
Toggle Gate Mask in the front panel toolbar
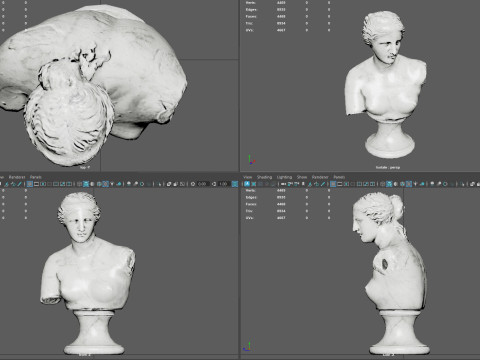click(49, 184)
